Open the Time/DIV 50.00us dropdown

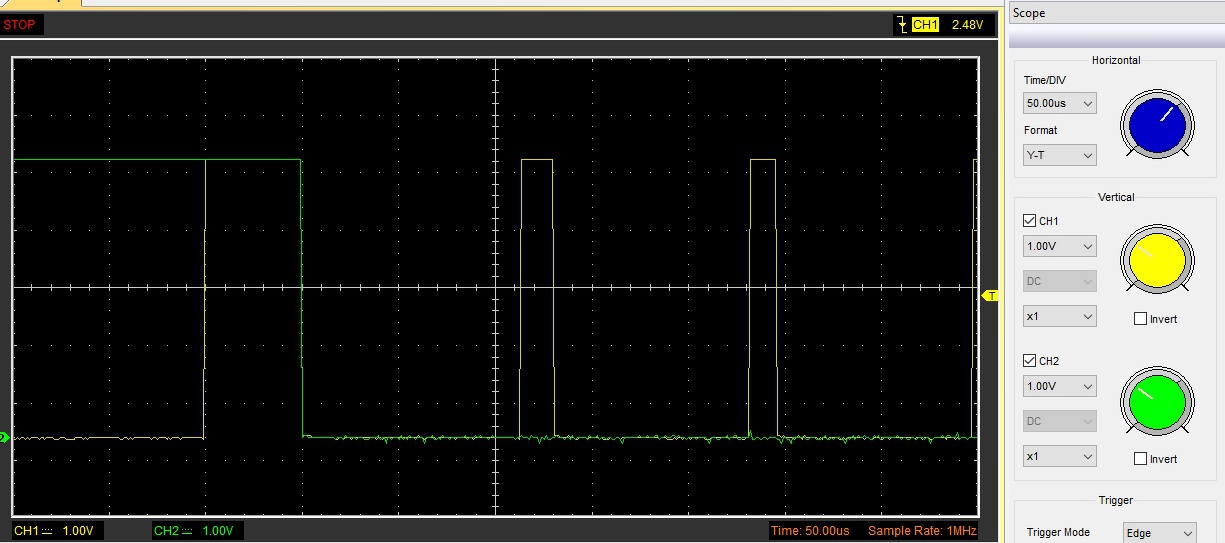pyautogui.click(x=1060, y=103)
